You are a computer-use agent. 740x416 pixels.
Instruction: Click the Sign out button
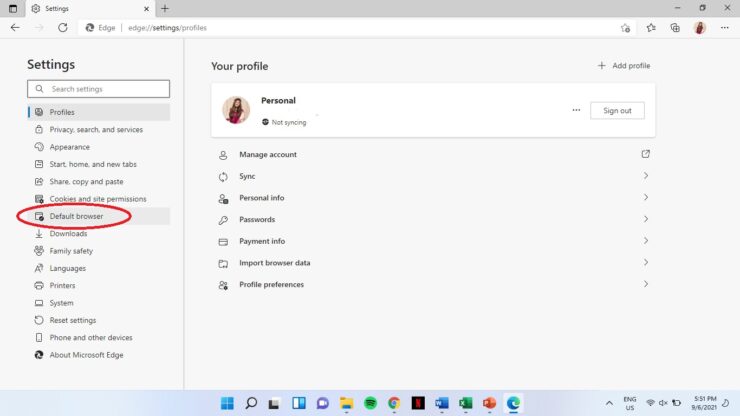click(617, 110)
